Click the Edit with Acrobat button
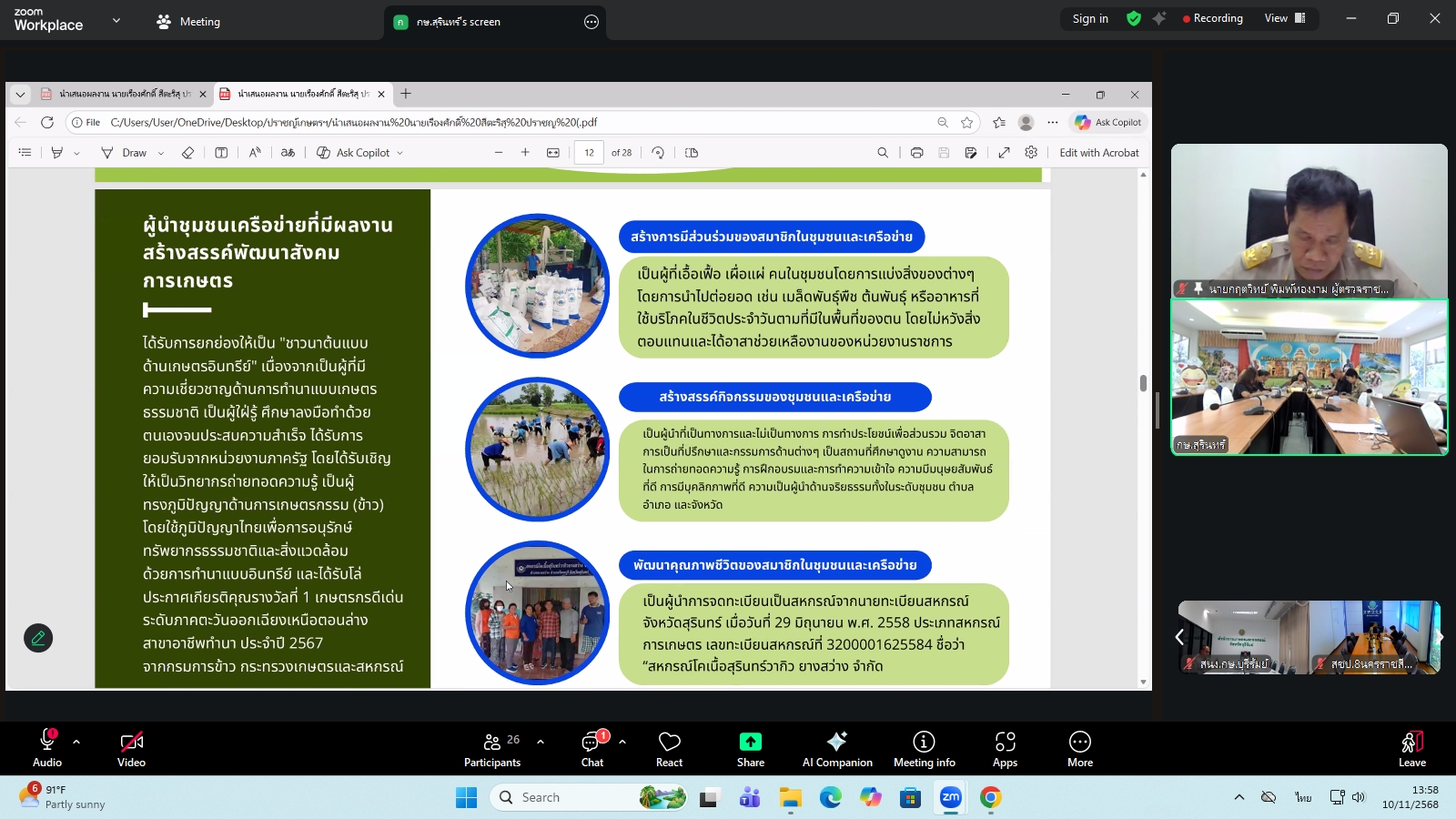Screen dimensions: 1456x819 [1099, 152]
